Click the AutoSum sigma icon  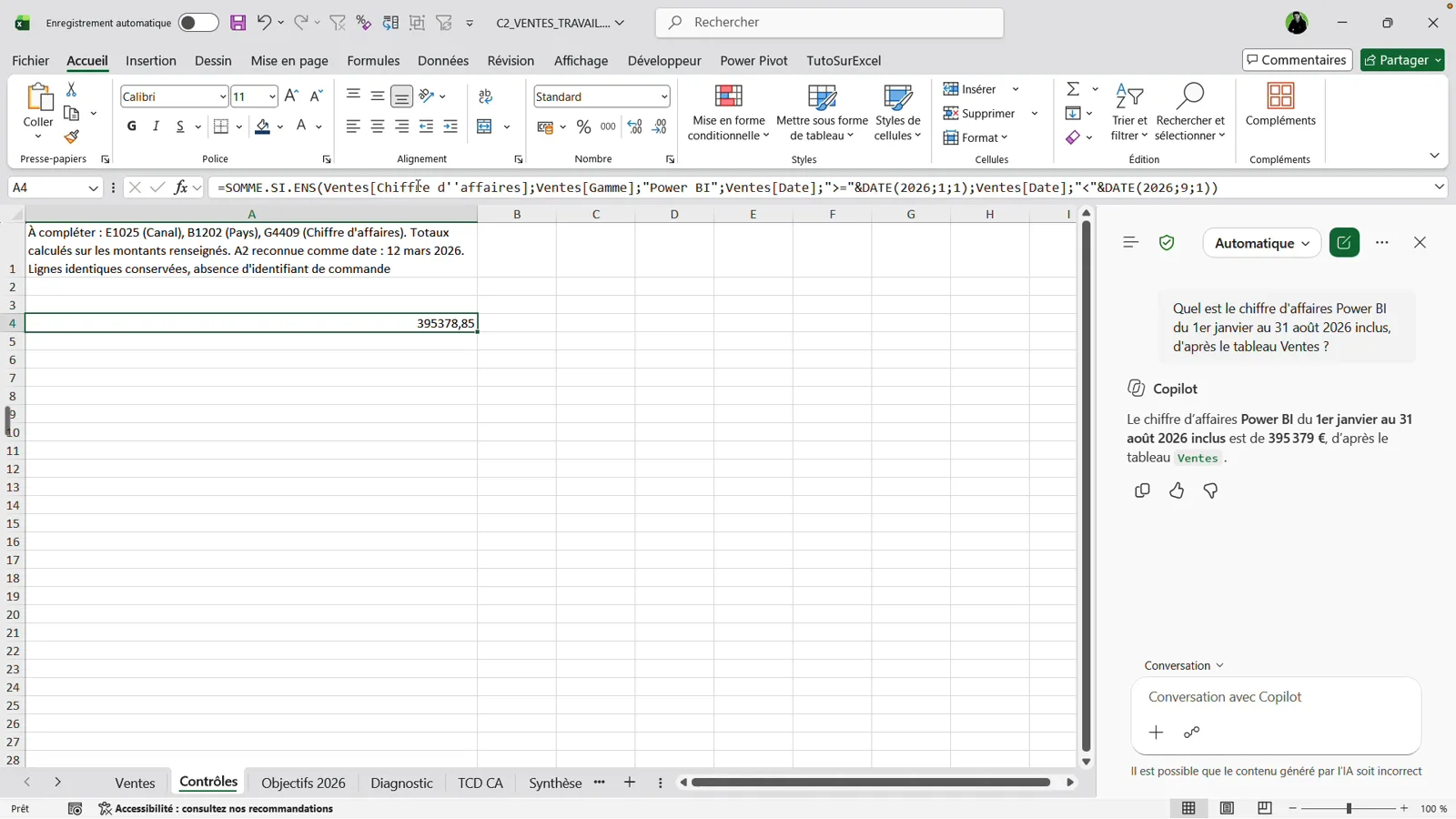coord(1074,89)
